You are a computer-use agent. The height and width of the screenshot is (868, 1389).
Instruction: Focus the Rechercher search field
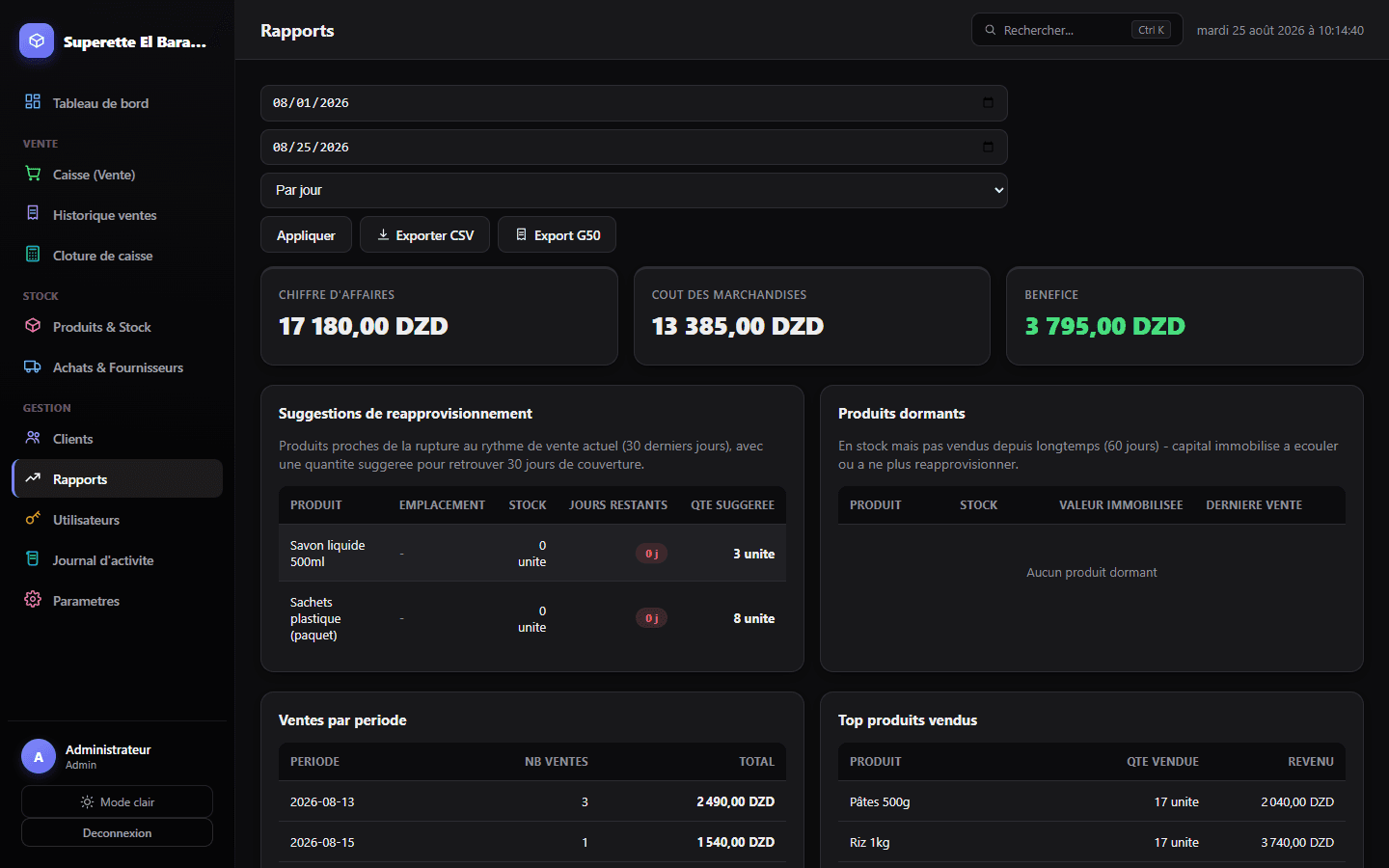tap(1076, 30)
